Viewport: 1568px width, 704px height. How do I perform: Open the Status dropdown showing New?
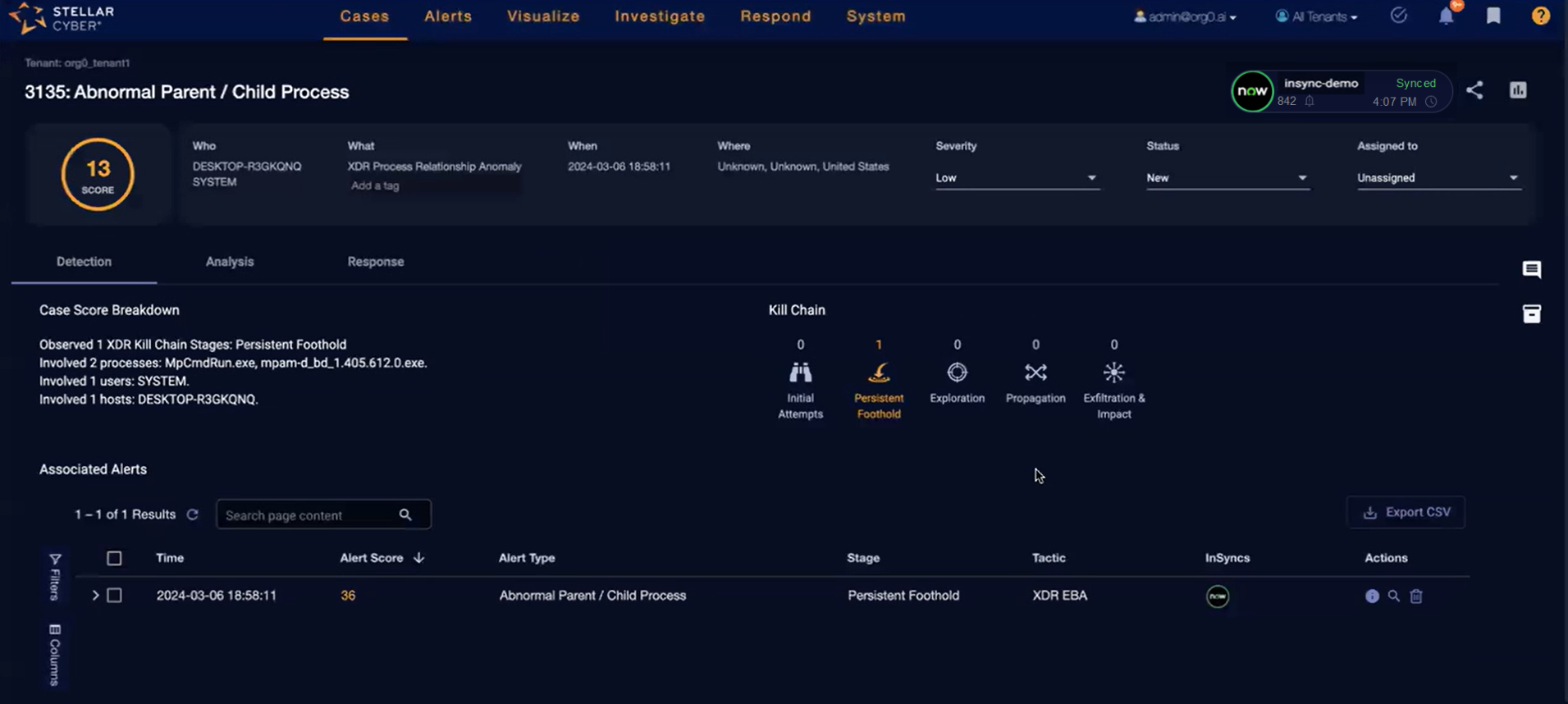[1226, 178]
